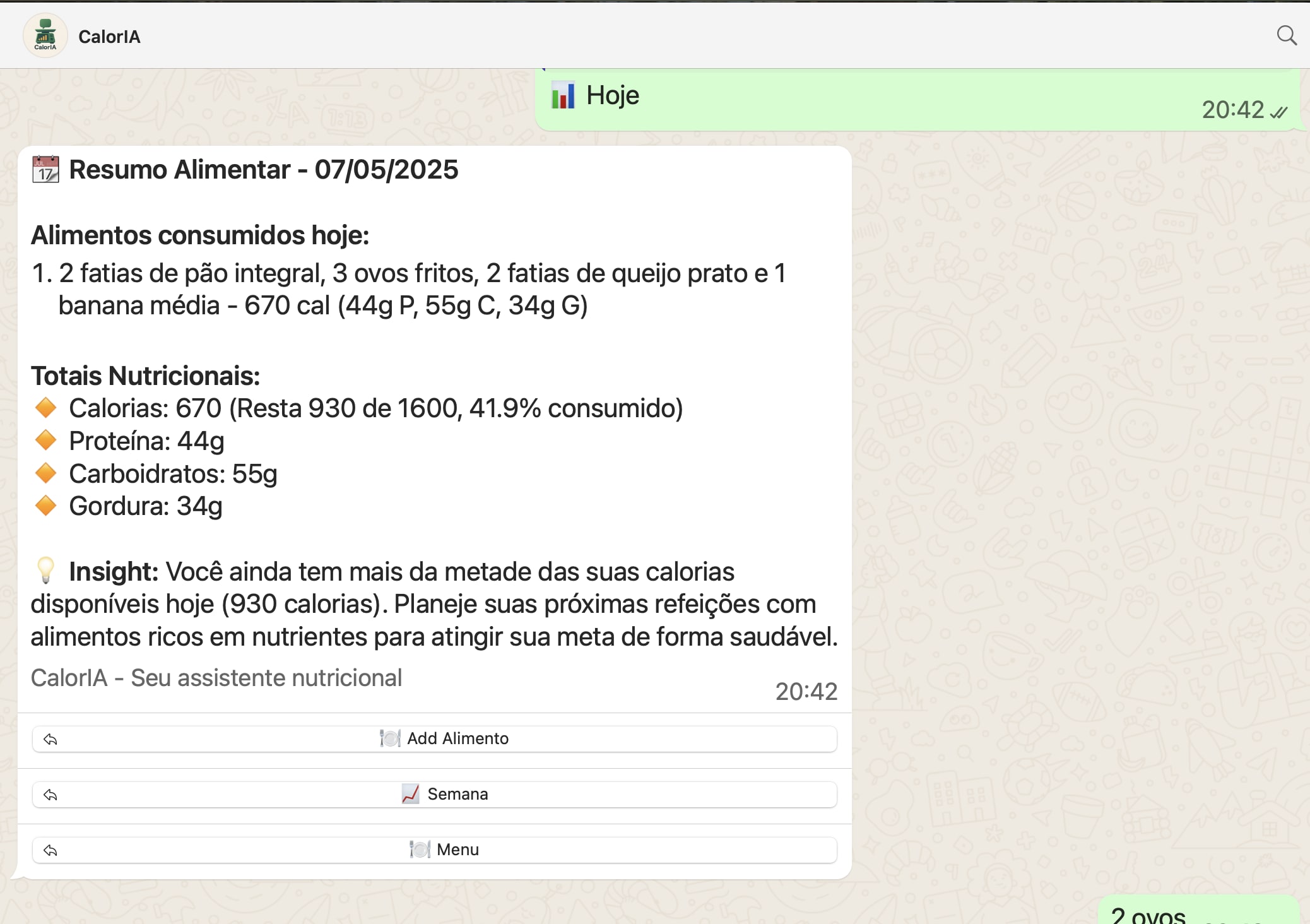Click the bar chart emoji beside Hoje
This screenshot has width=1310, height=924.
tap(562, 96)
